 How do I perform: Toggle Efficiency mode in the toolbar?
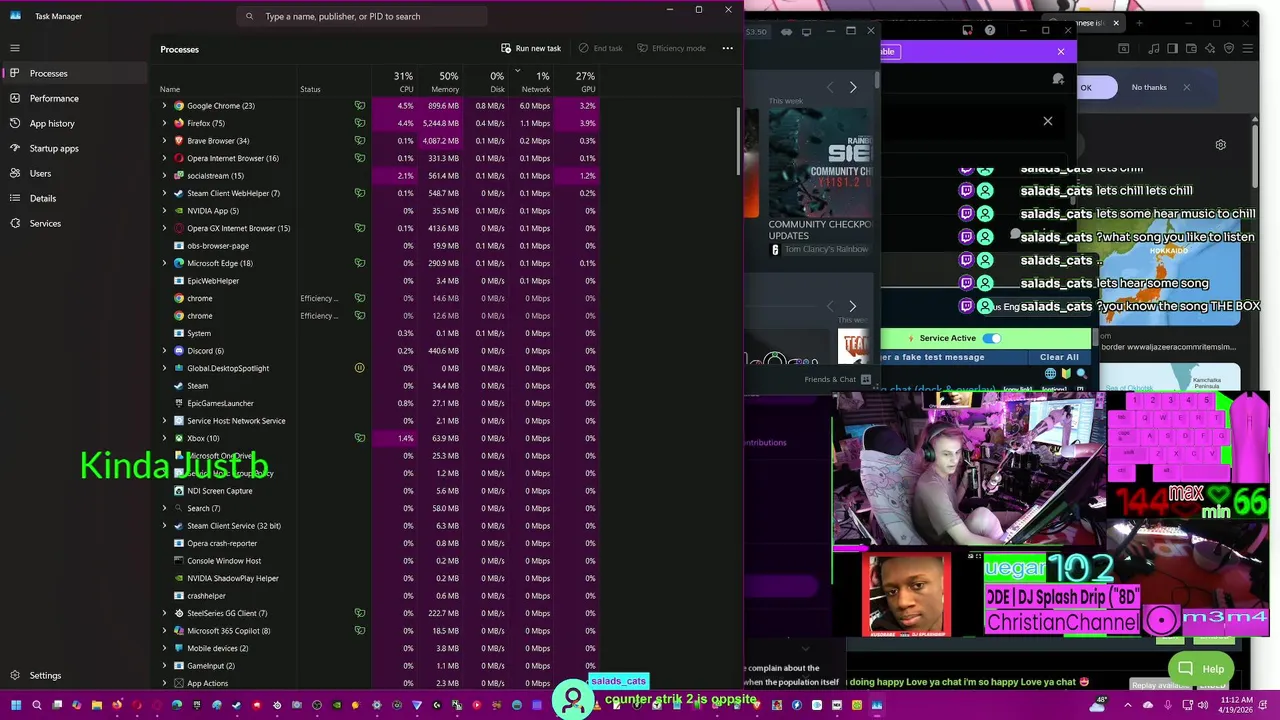(x=671, y=48)
